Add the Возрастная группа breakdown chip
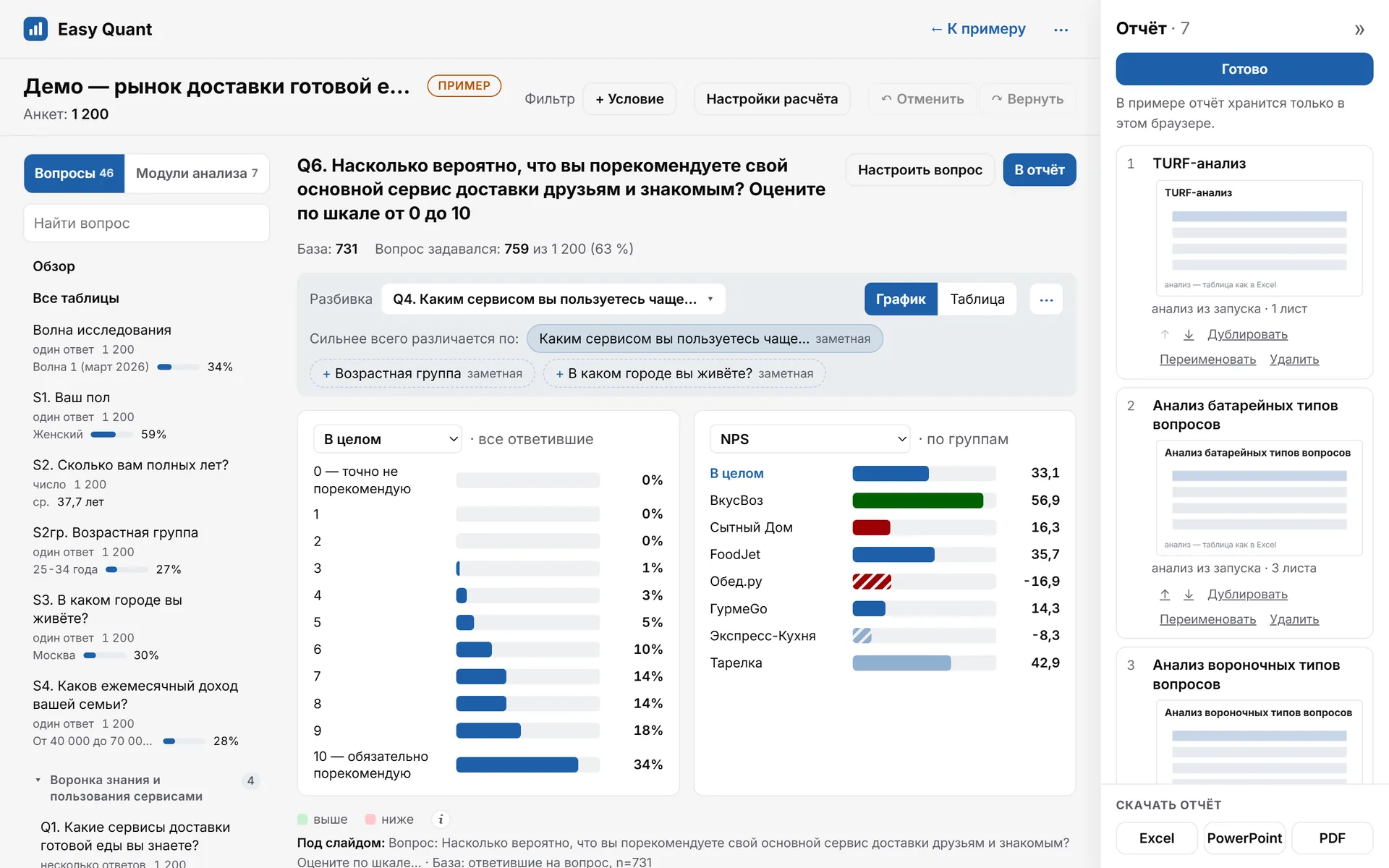This screenshot has width=1389, height=868. point(422,374)
